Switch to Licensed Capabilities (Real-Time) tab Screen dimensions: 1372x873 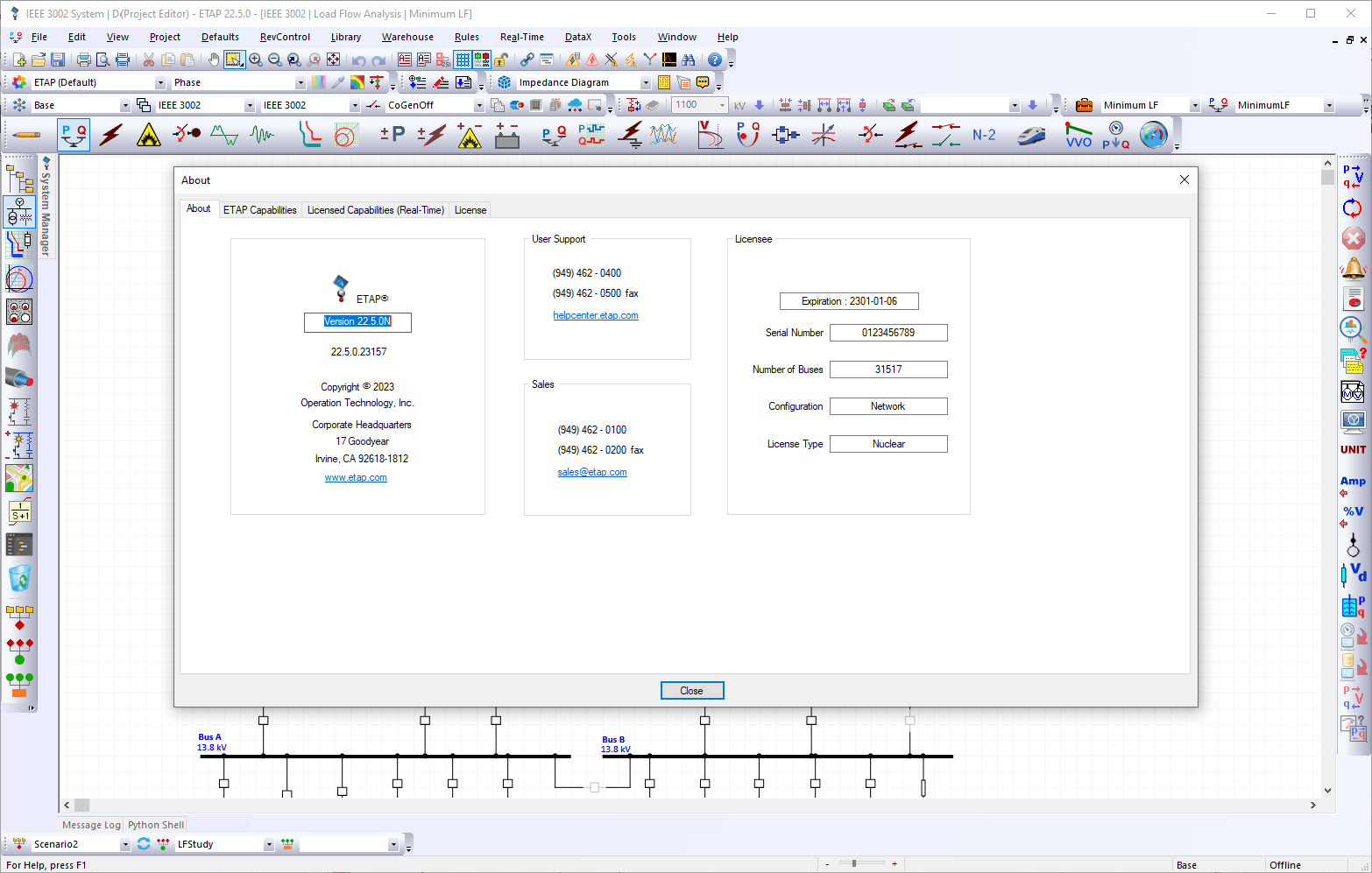376,210
